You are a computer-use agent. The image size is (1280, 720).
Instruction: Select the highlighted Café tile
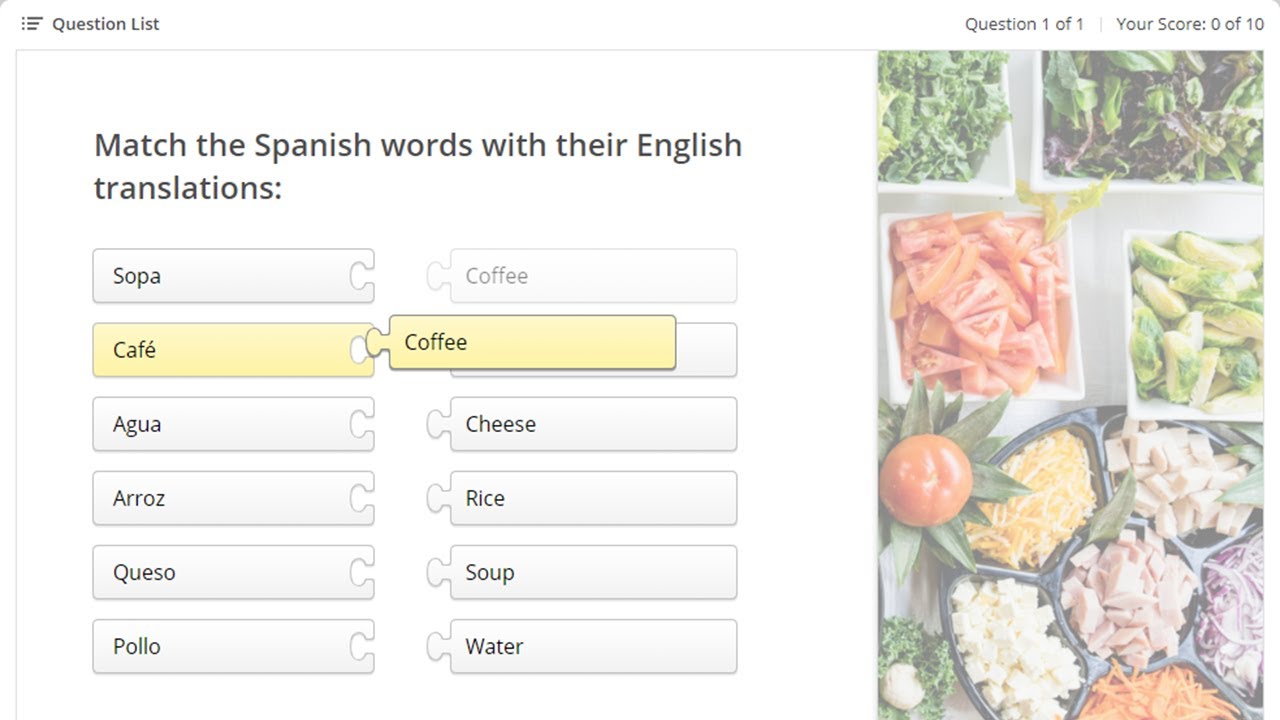pos(220,350)
